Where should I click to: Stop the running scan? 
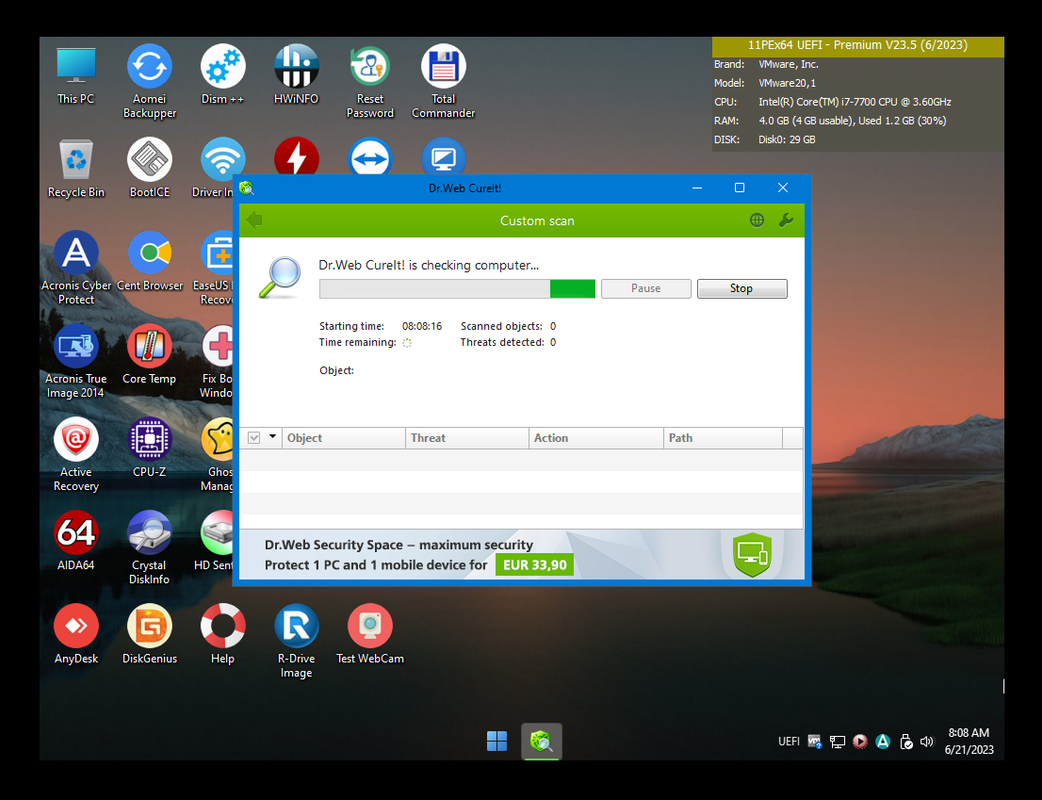[x=742, y=288]
